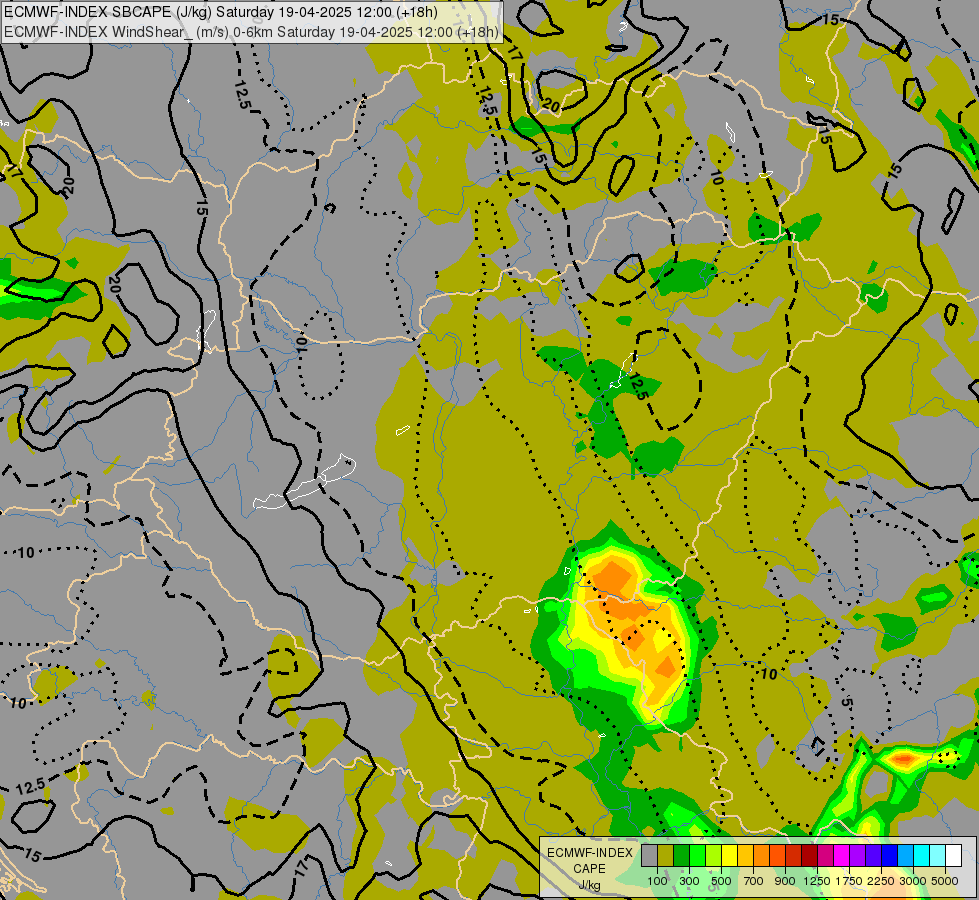Click the '100' legend value
The image size is (979, 900).
point(657,881)
